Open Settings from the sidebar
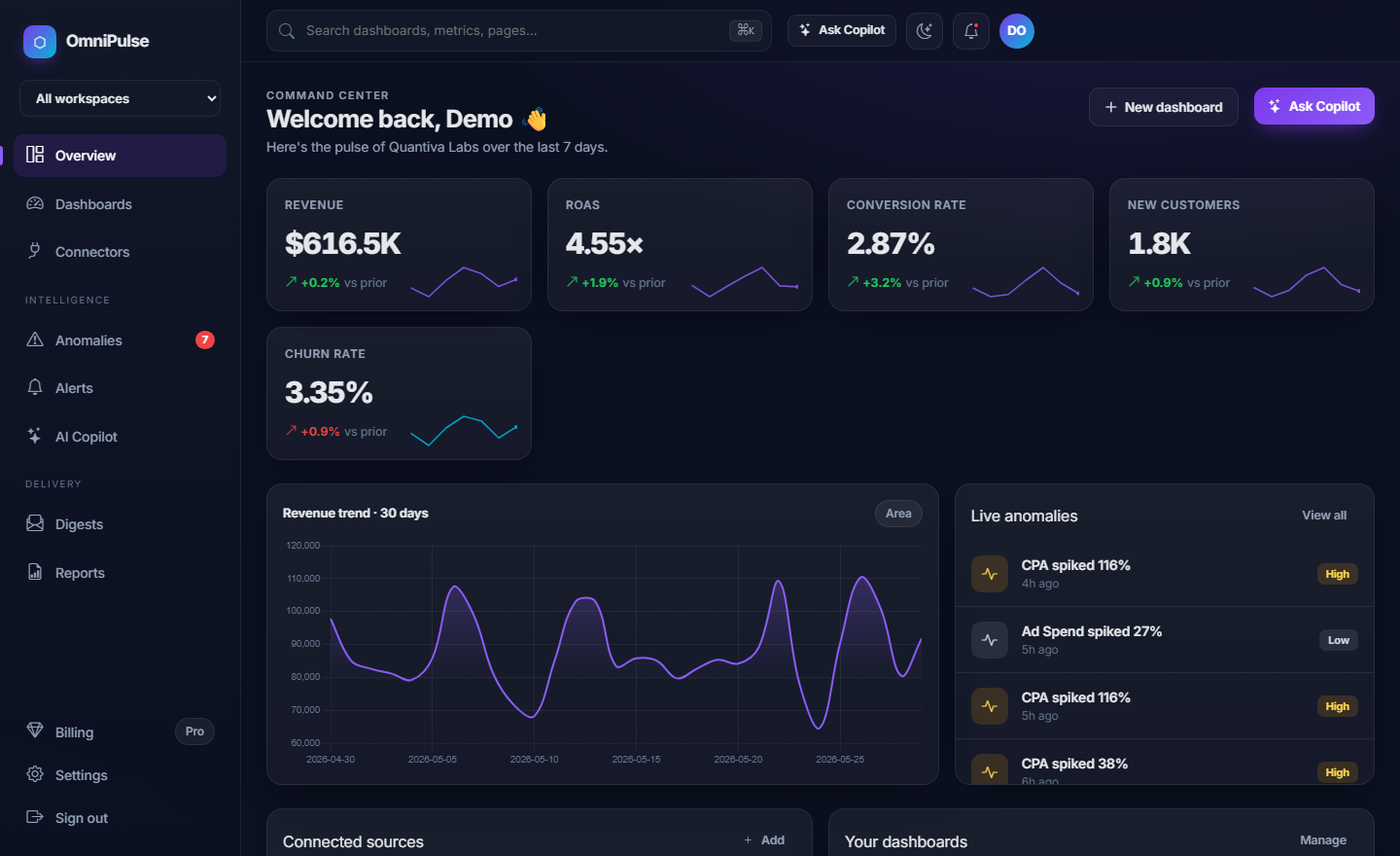1400x856 pixels. pyautogui.click(x=121, y=775)
